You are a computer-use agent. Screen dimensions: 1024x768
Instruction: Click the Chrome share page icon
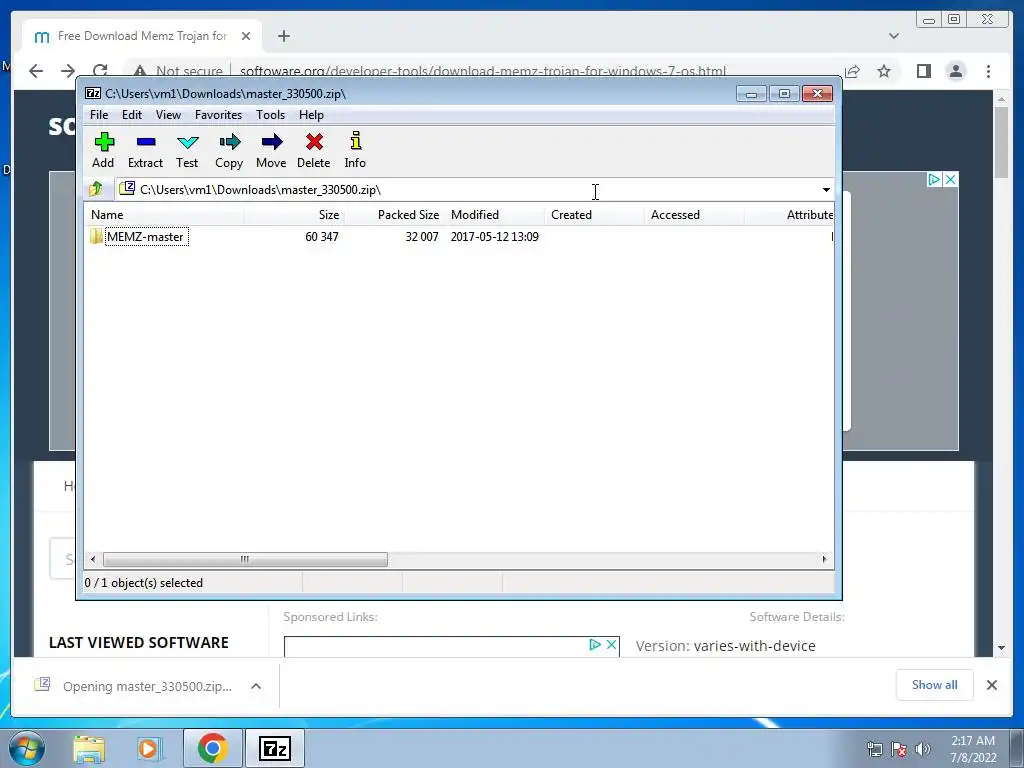click(x=852, y=71)
